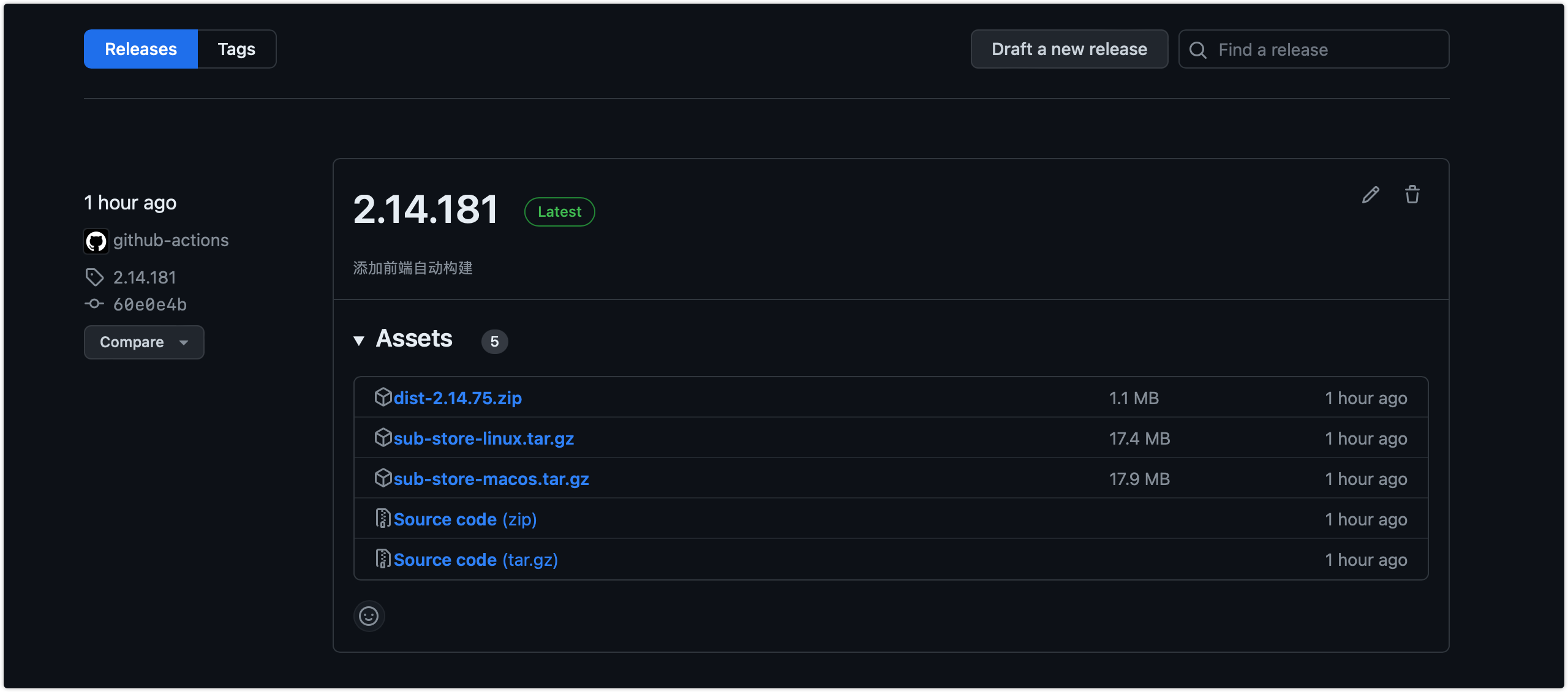This screenshot has width=1568, height=692.
Task: Download sub-store-linux.tar.gz
Action: coord(483,438)
